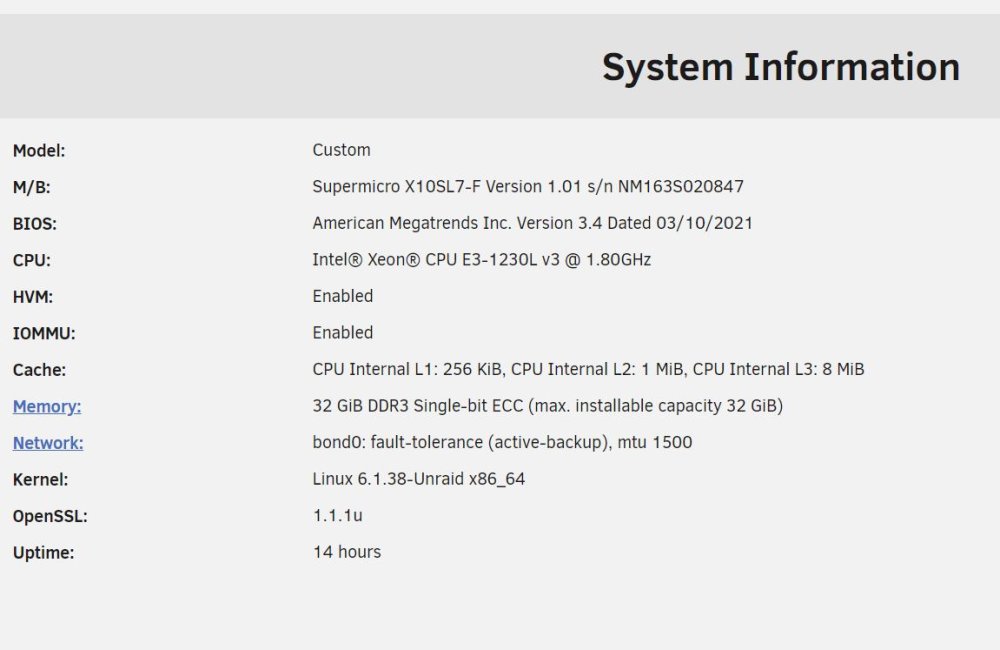Click the Kernel: label
The width and height of the screenshot is (1000, 650).
40,480
